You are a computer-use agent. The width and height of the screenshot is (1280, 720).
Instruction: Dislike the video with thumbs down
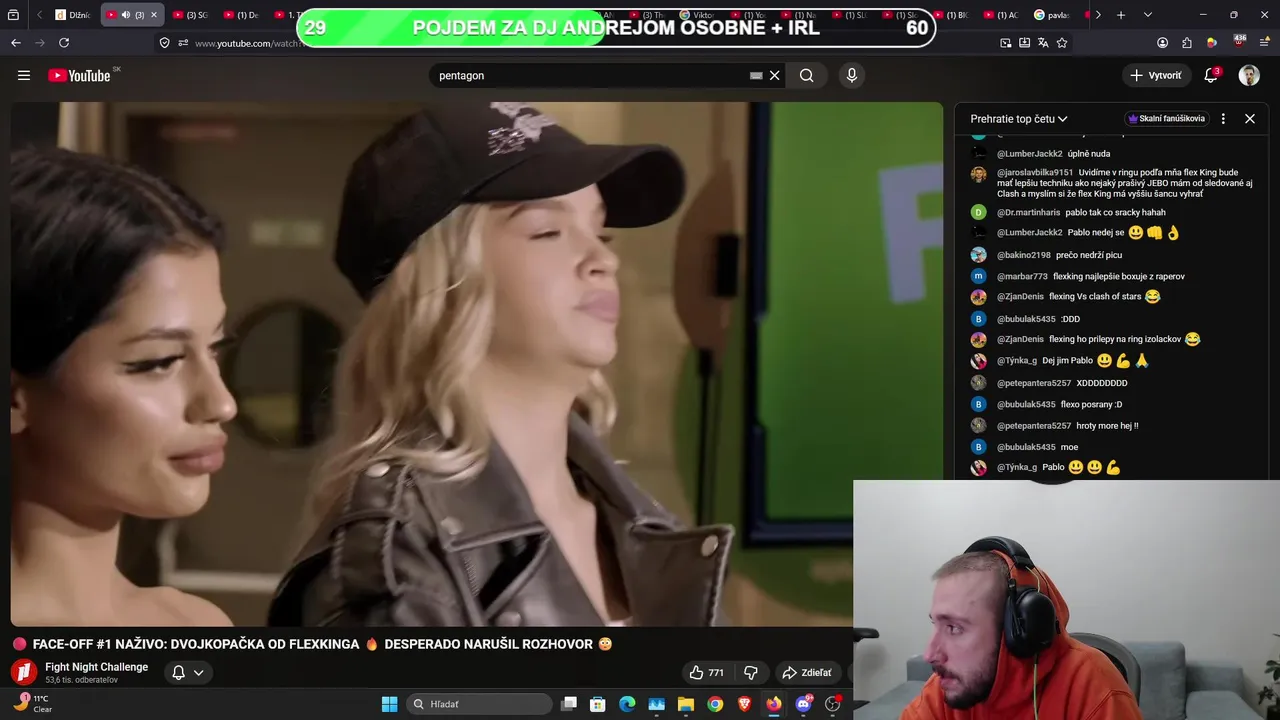(751, 672)
